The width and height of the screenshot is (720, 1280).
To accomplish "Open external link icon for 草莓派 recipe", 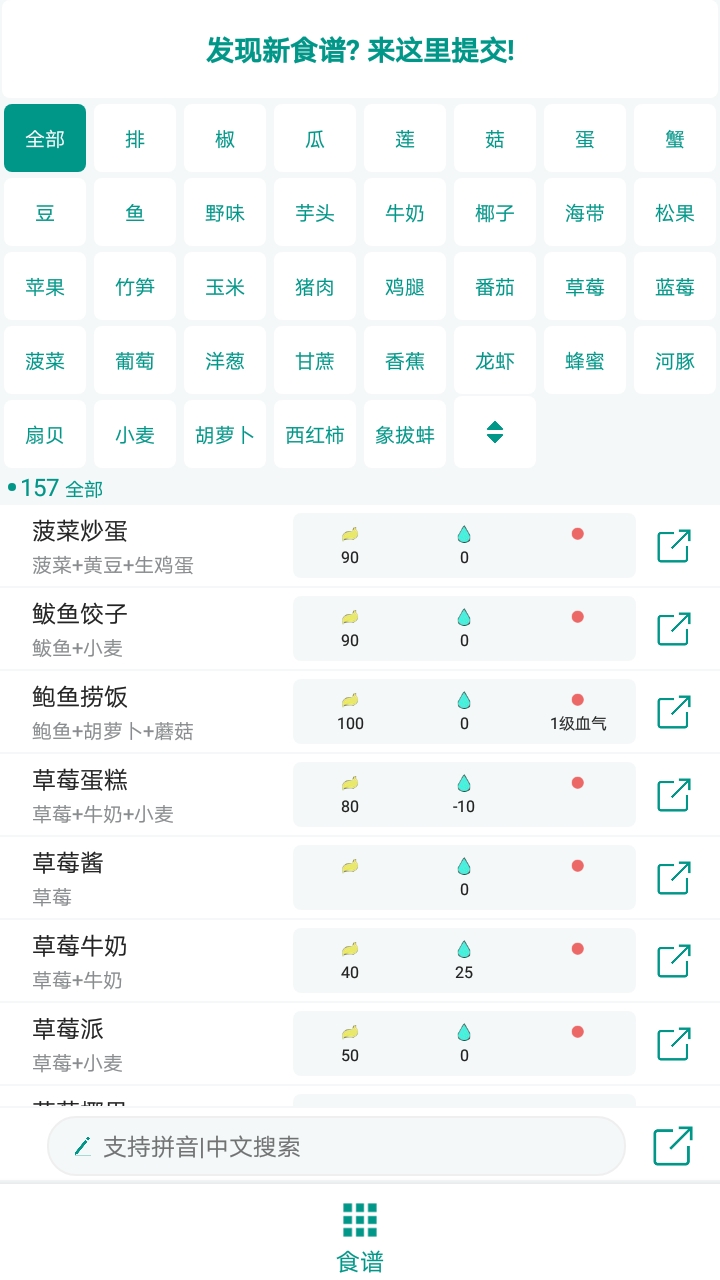I will click(673, 1044).
